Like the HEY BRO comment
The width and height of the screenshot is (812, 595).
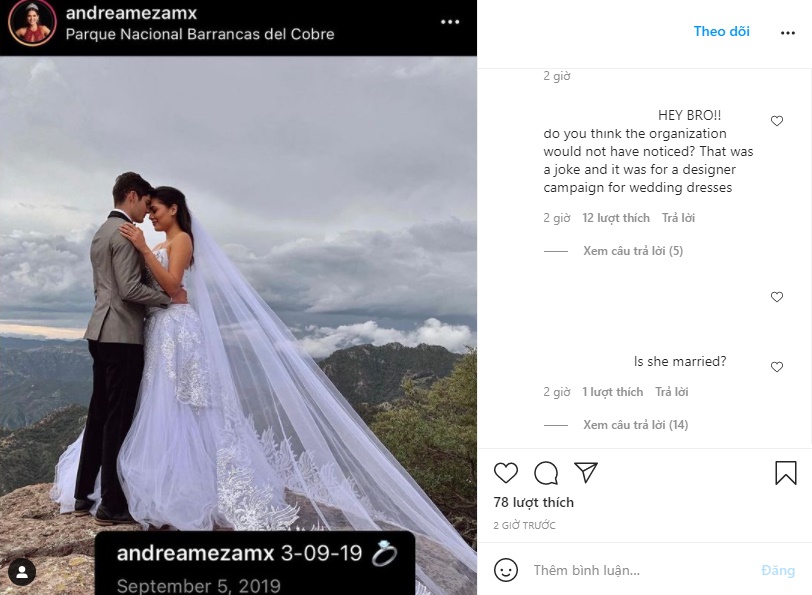click(x=777, y=121)
